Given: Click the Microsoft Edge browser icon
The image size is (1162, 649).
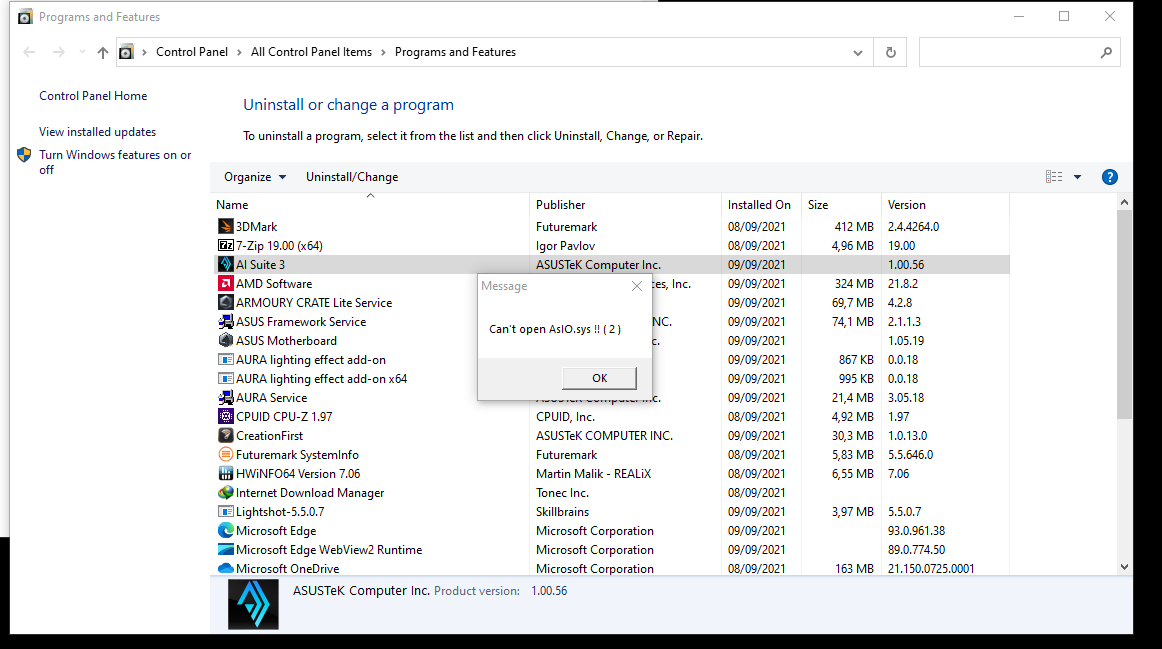Looking at the screenshot, I should [x=226, y=530].
